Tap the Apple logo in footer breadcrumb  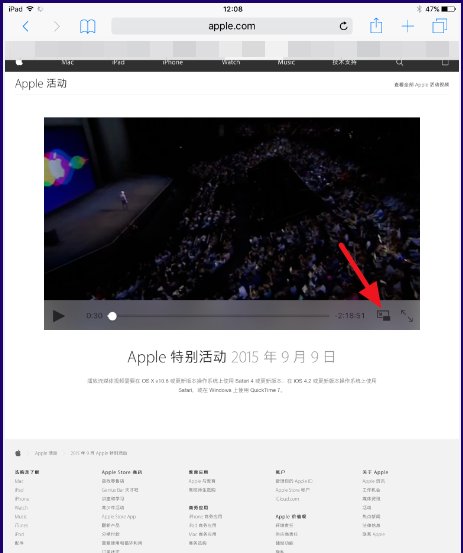pos(18,453)
